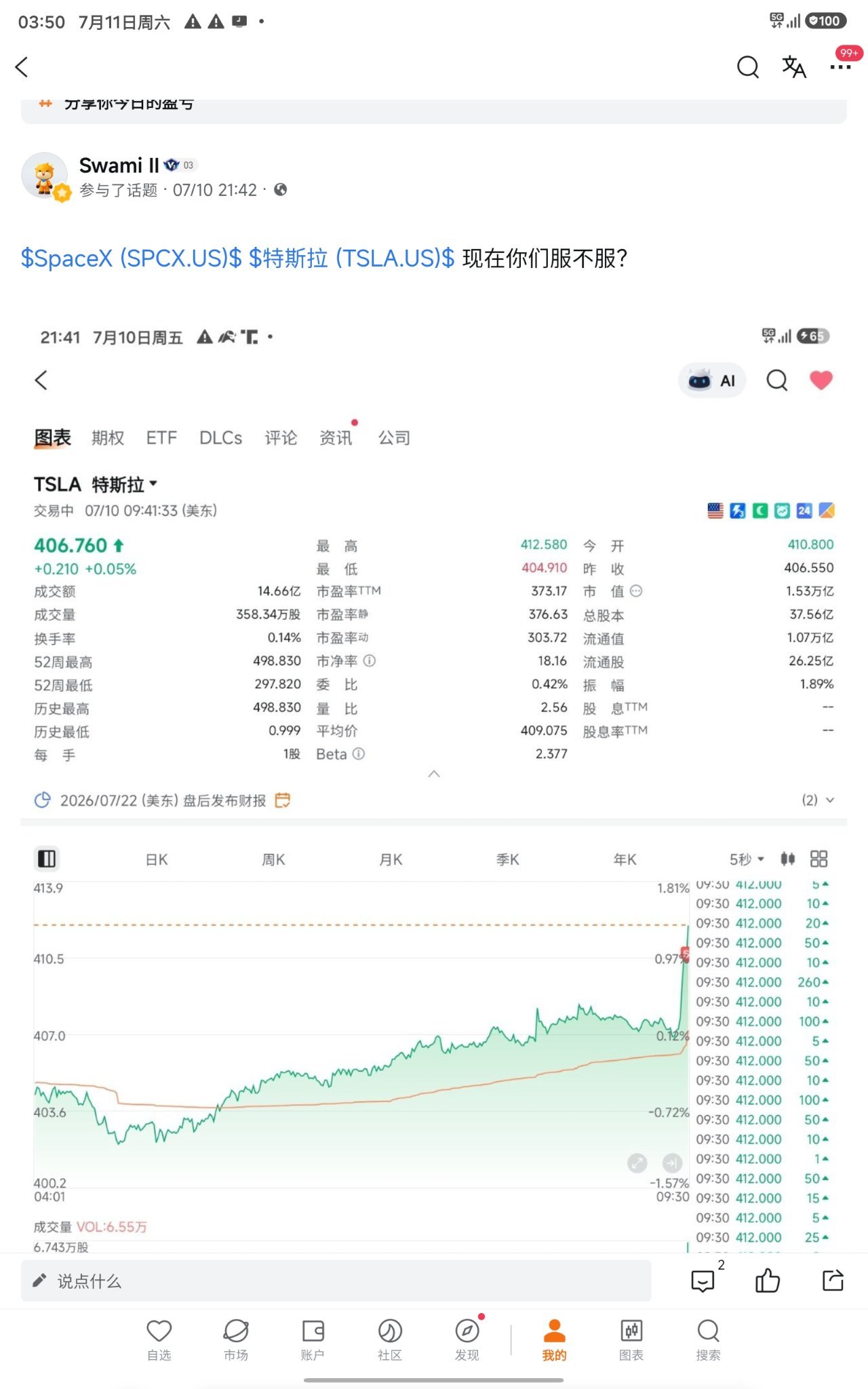Viewport: 868px width, 1389px height.
Task: Expand the (2) events dropdown
Action: tap(818, 800)
